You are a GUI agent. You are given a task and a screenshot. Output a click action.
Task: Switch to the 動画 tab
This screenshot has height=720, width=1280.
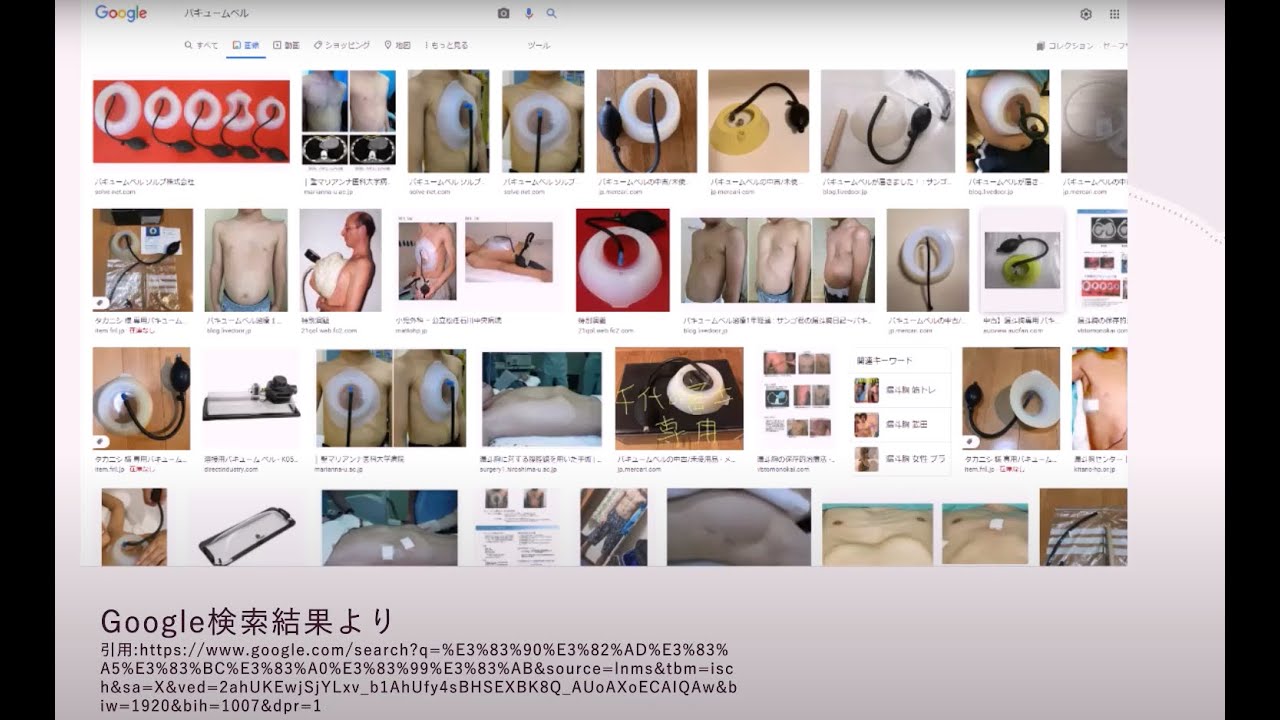click(286, 45)
